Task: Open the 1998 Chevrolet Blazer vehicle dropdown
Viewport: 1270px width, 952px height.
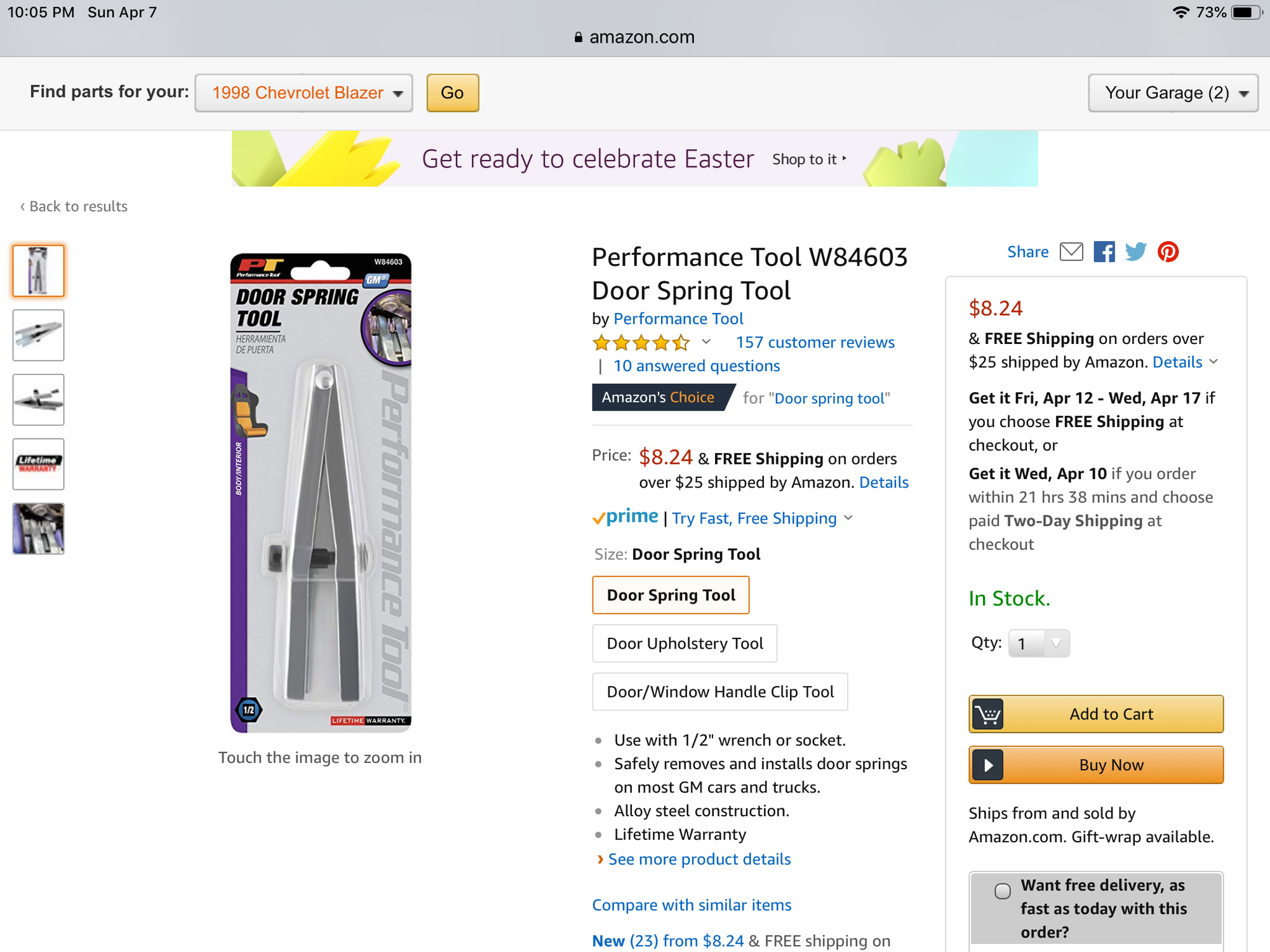Action: click(x=304, y=93)
